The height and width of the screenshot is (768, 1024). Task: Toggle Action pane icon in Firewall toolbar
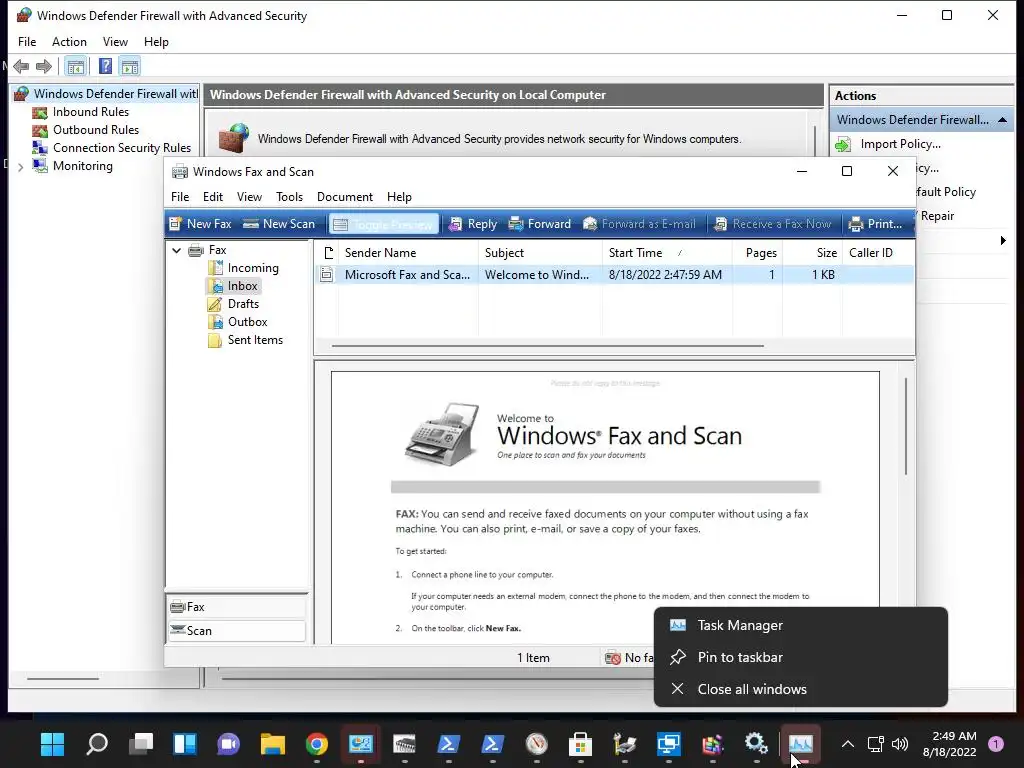point(130,66)
